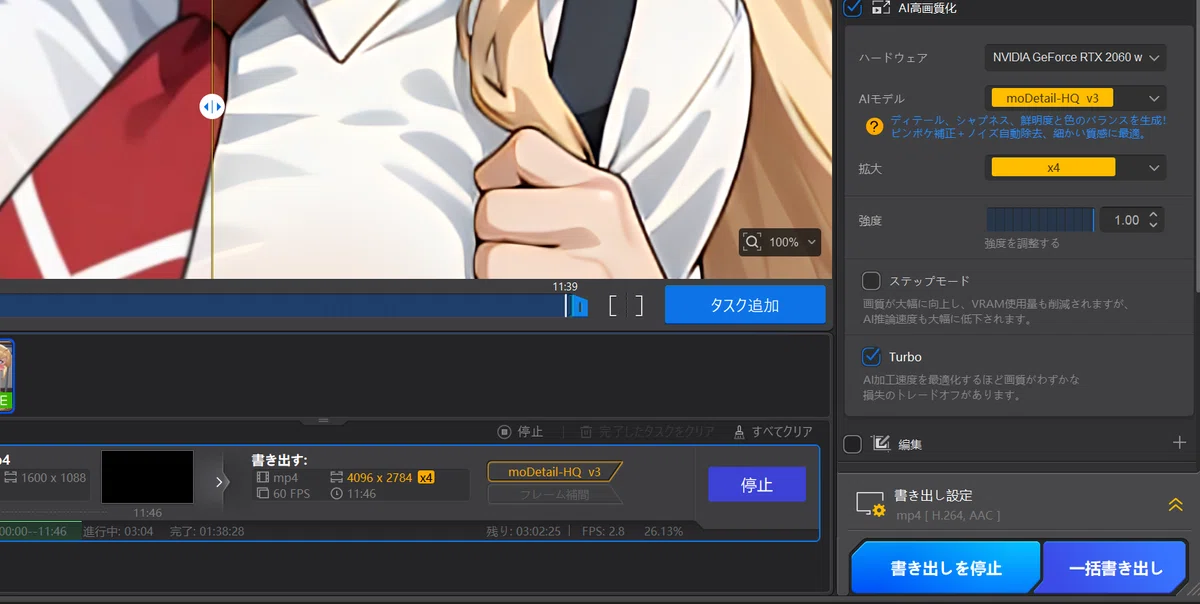
Task: Click the 一括書き出し button
Action: click(x=1116, y=568)
